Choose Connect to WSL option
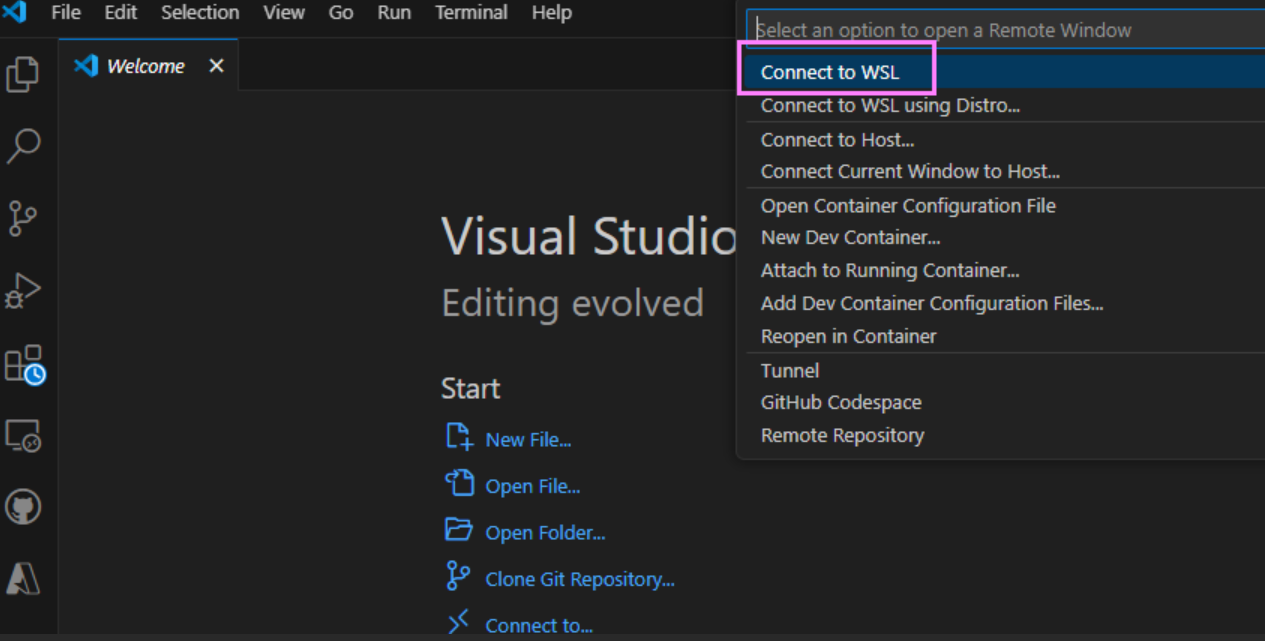Image resolution: width=1265 pixels, height=641 pixels. click(830, 72)
